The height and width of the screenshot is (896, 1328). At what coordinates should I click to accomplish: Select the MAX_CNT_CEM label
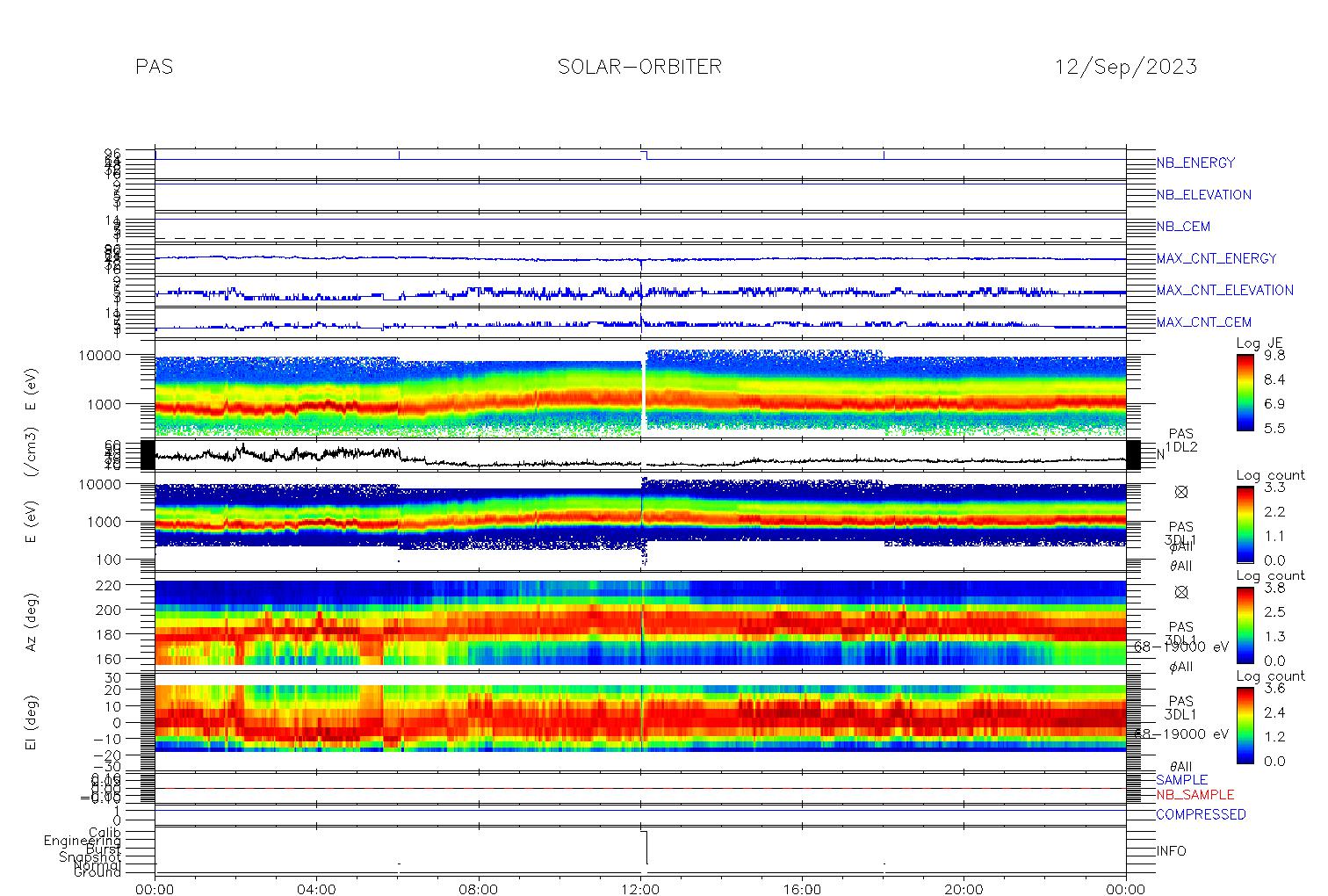(1204, 322)
